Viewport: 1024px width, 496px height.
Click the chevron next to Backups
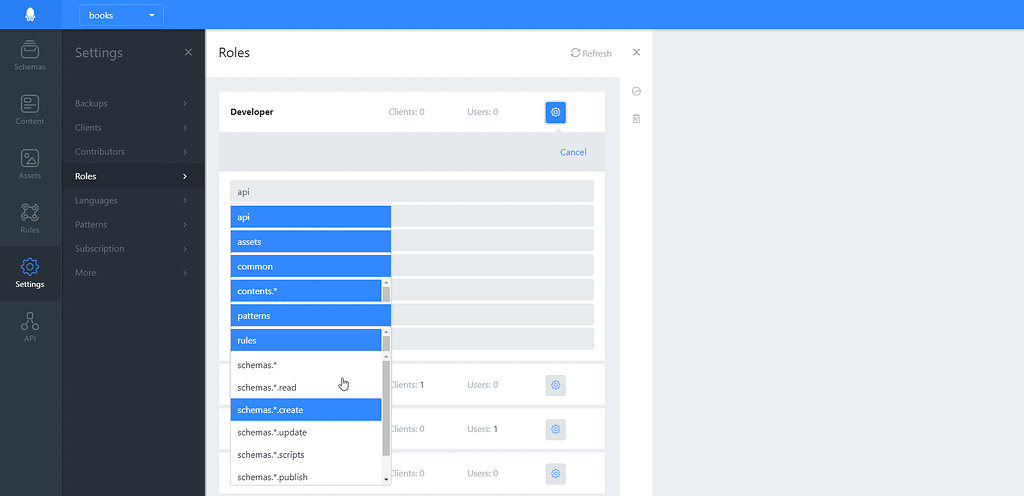pos(185,103)
